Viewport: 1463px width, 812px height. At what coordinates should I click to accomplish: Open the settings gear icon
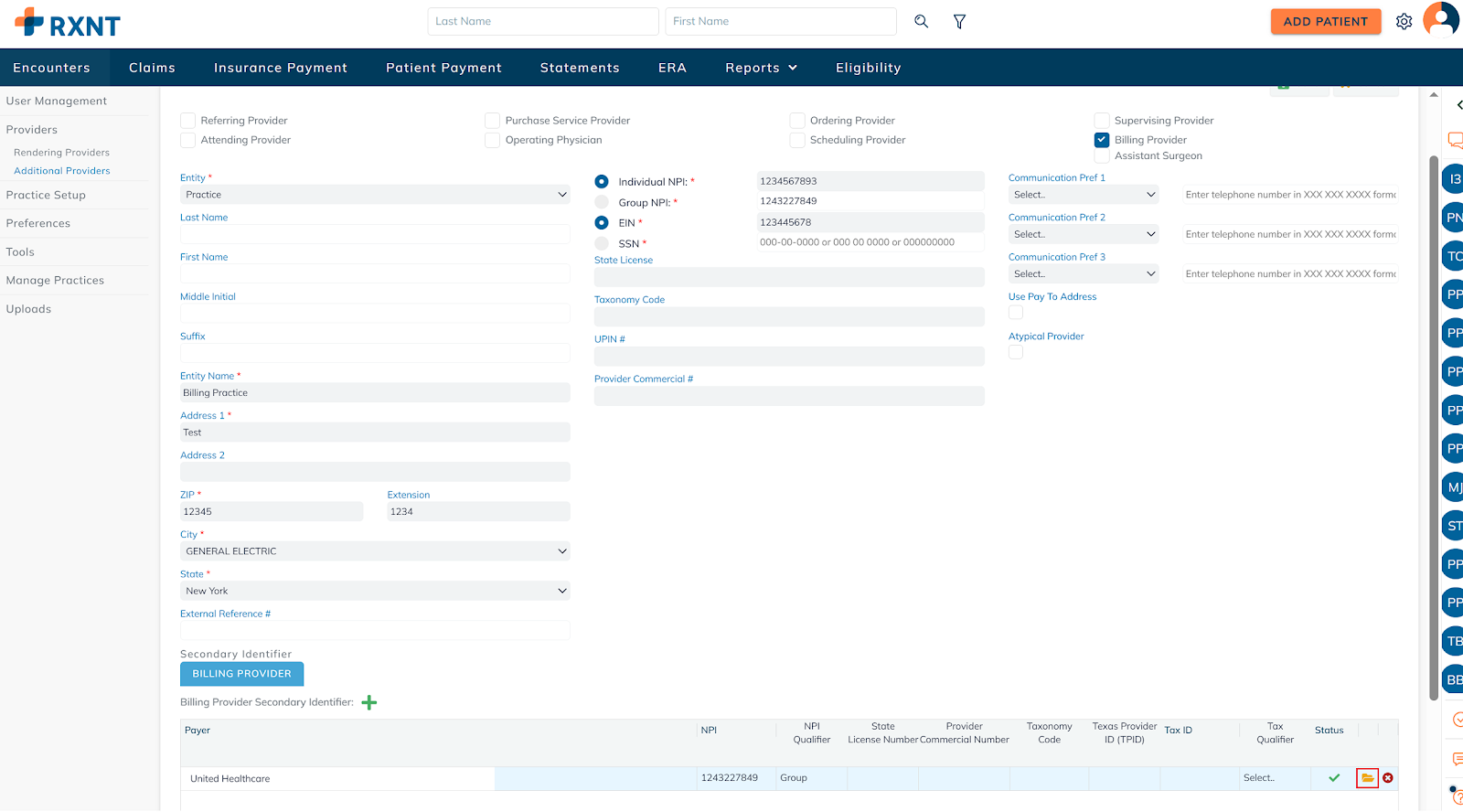tap(1404, 21)
